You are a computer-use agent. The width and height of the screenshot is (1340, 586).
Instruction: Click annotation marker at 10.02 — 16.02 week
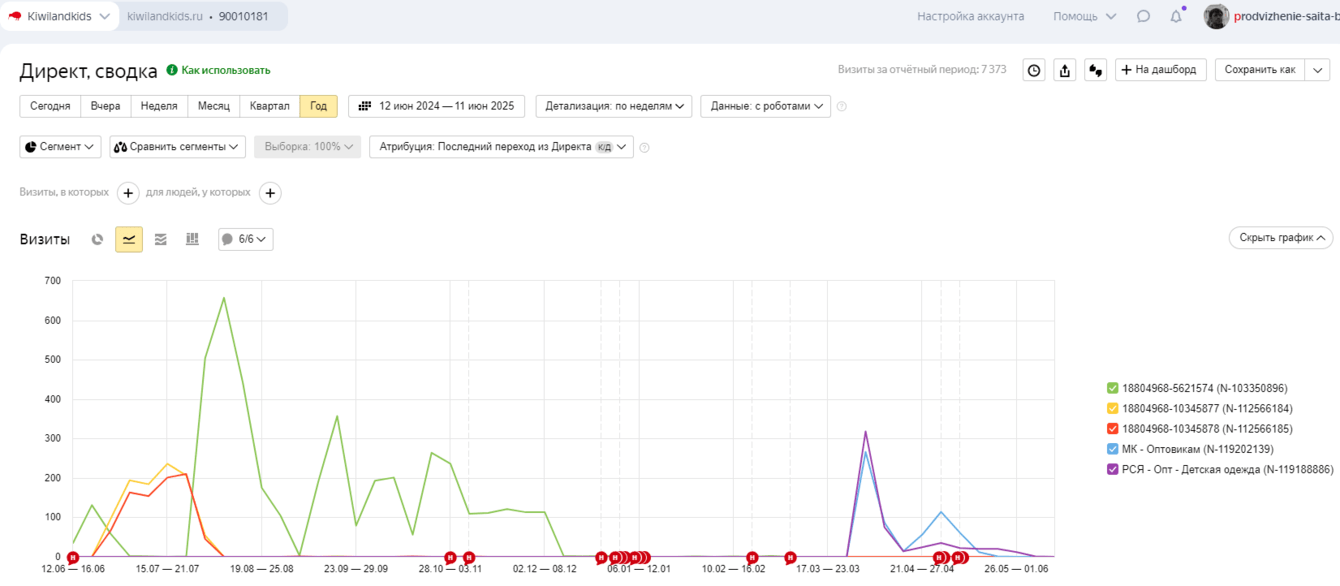[x=752, y=557]
